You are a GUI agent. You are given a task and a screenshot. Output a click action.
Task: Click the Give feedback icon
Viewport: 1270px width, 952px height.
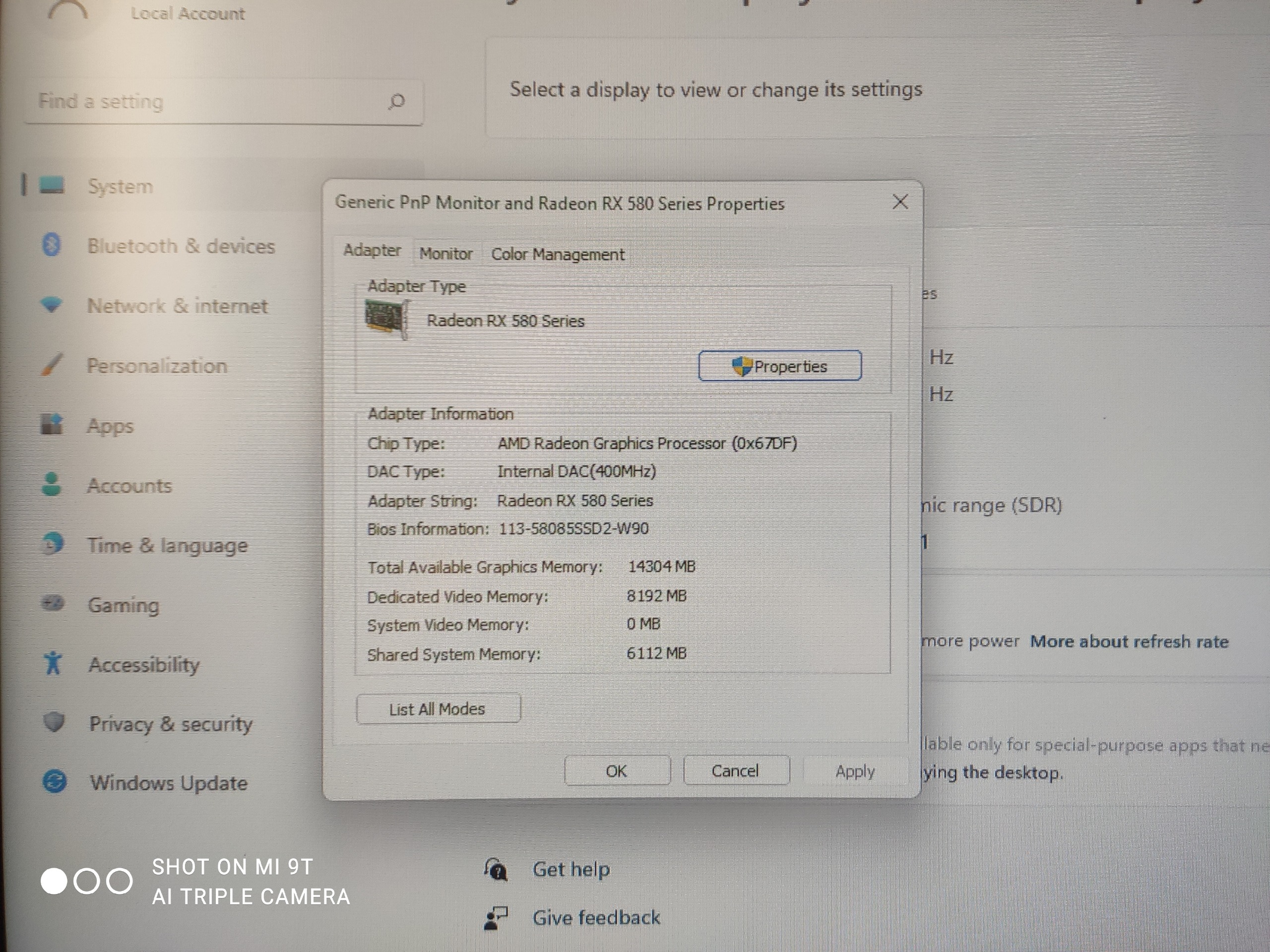pos(496,917)
